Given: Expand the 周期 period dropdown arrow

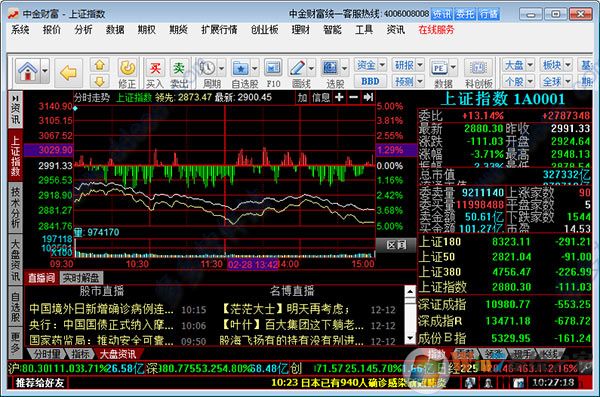Looking at the screenshot, I should [222, 69].
